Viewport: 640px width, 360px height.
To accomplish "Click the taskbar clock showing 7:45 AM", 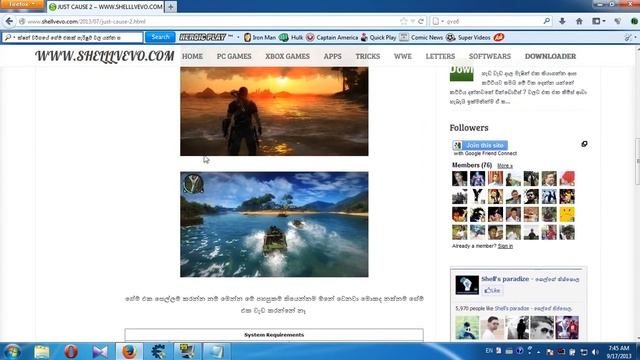I will (619, 352).
